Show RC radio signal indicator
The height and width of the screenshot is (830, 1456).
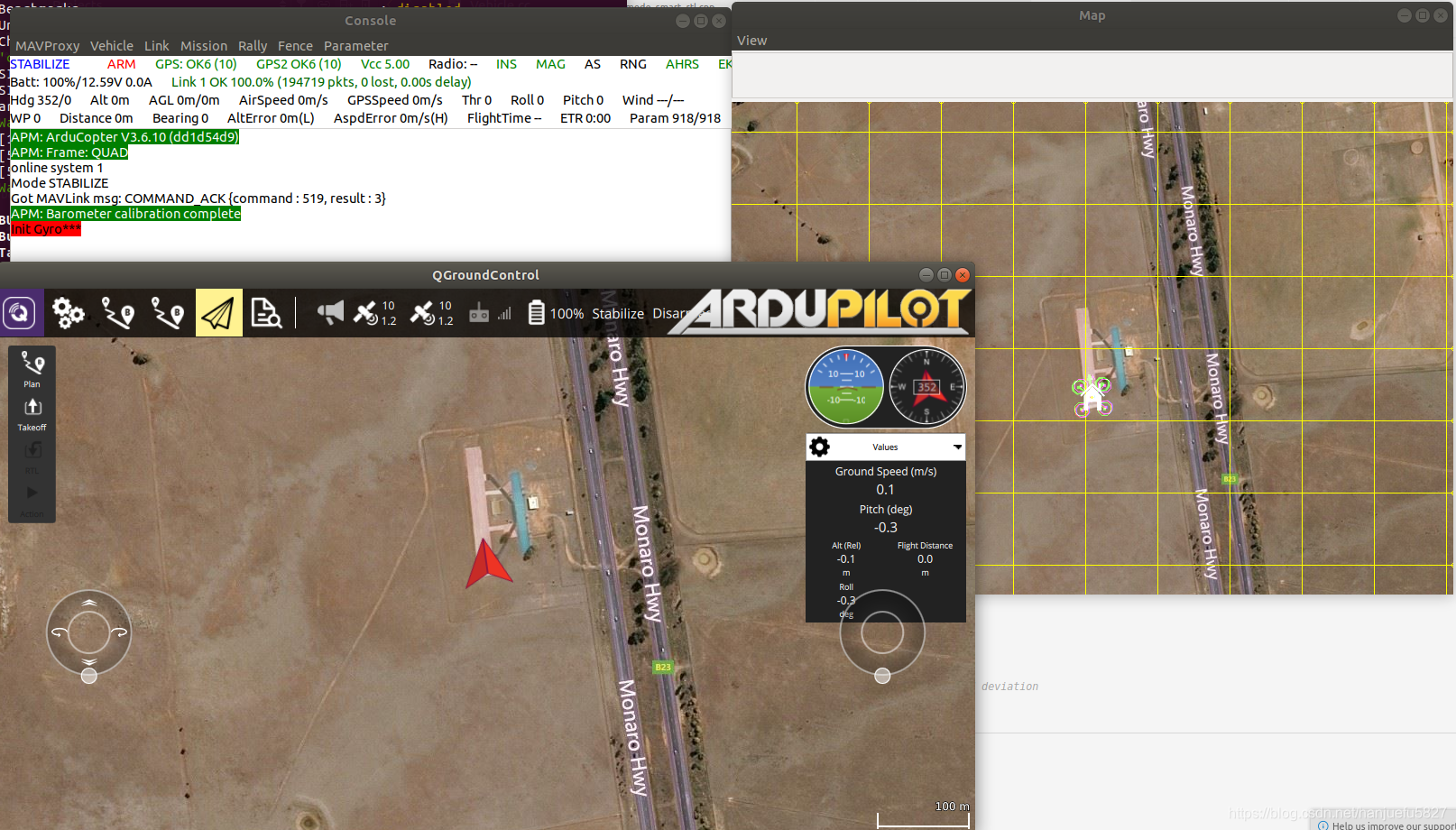[479, 314]
